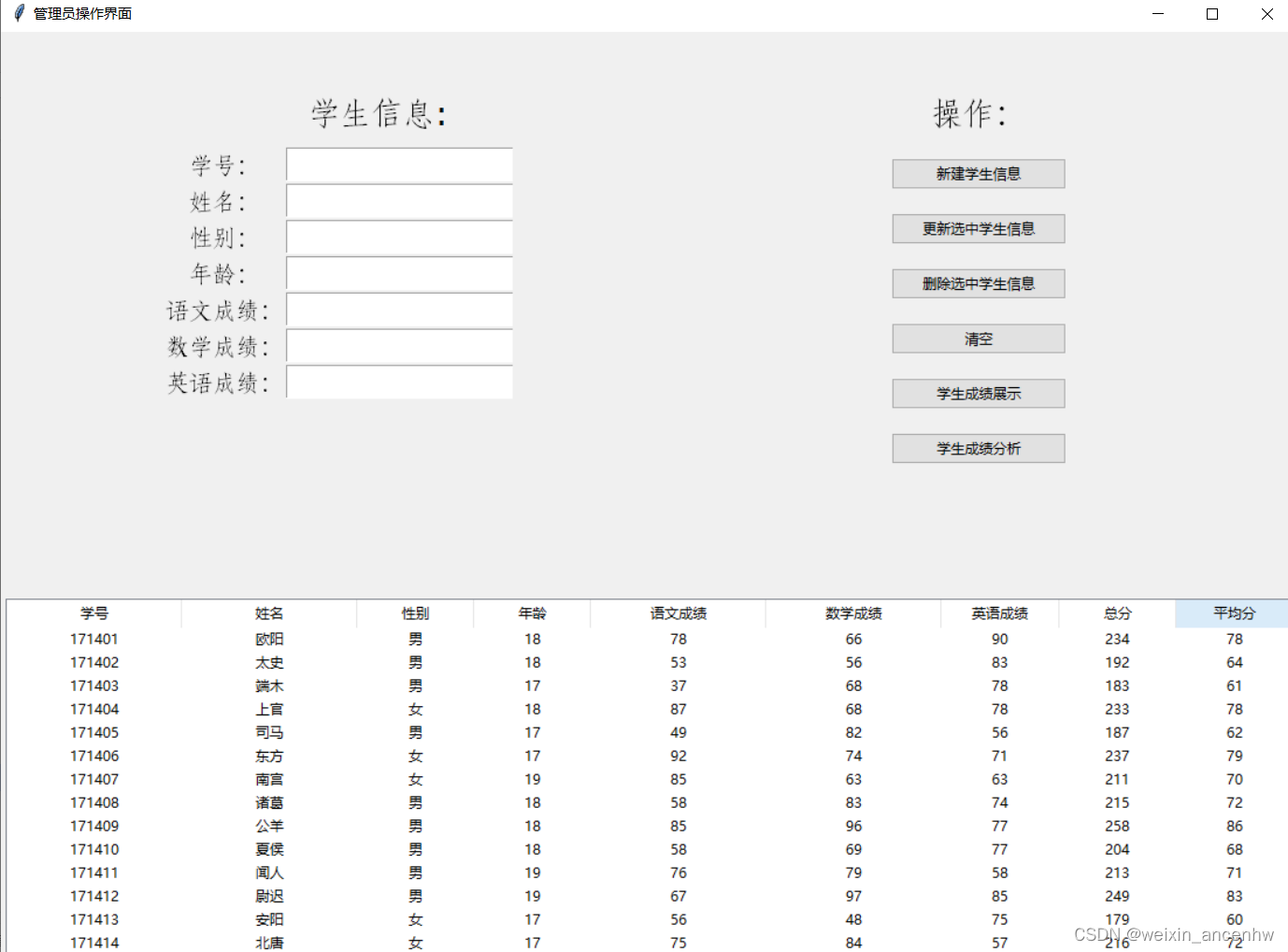Viewport: 1288px width, 952px height.
Task: Sort by the 总分 column header
Action: (x=1117, y=613)
